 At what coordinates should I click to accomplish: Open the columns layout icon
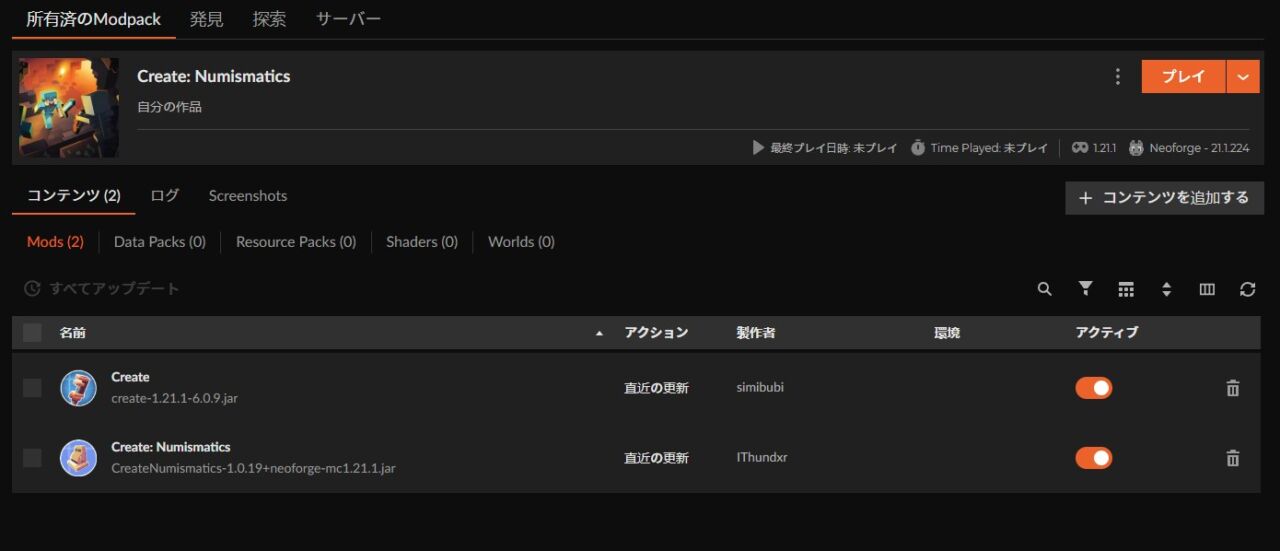(x=1207, y=289)
